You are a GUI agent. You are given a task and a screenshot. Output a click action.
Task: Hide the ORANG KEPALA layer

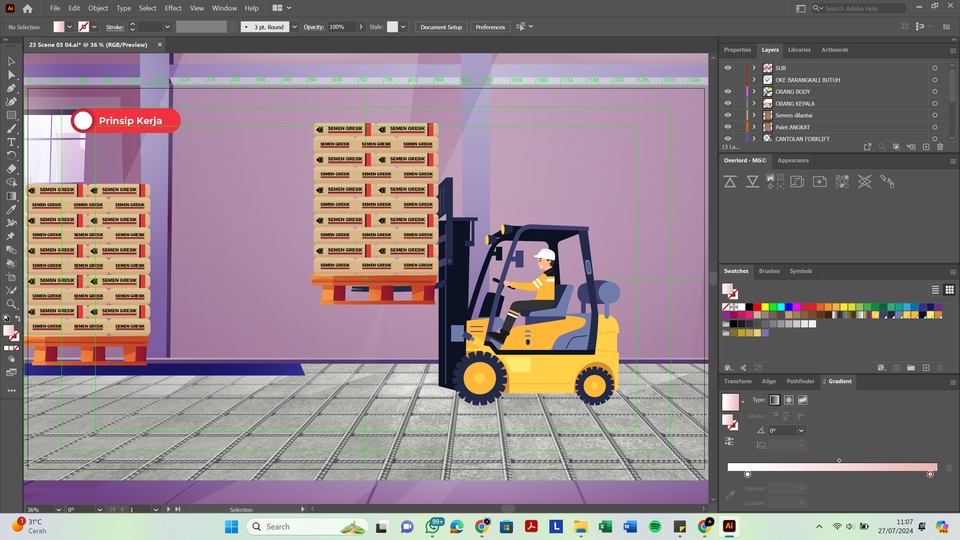(727, 103)
